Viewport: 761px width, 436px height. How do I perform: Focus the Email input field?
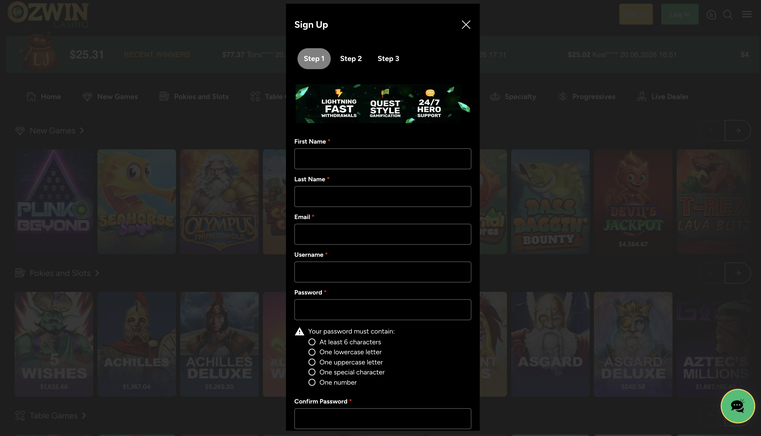coord(382,234)
